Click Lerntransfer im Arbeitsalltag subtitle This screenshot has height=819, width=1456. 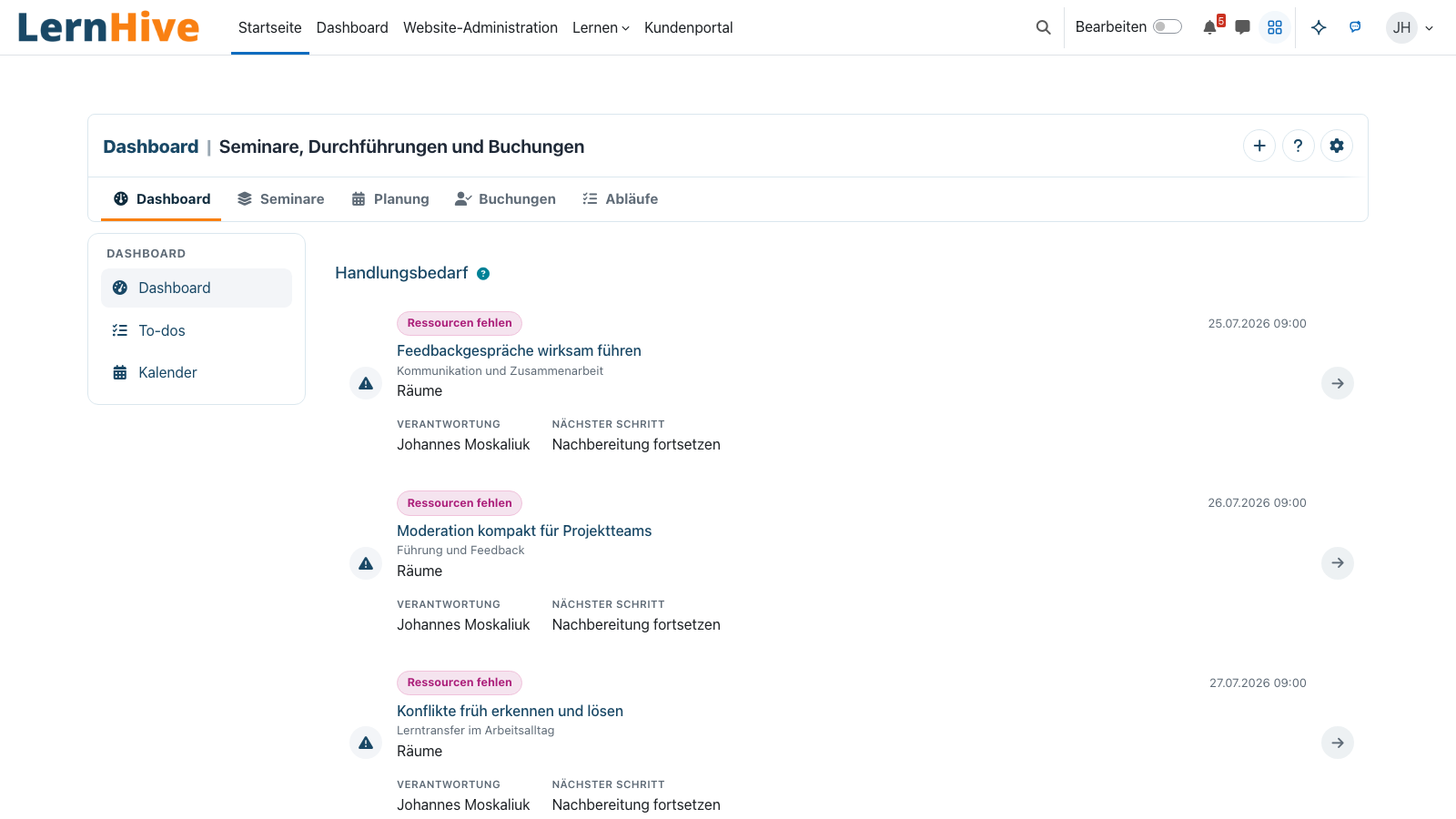coord(475,731)
